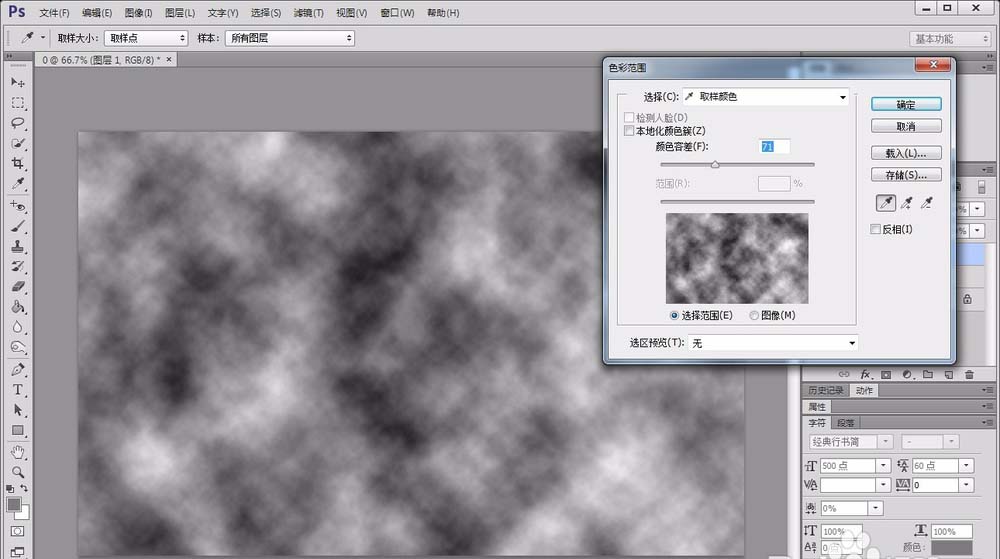This screenshot has height=559, width=1000.
Task: Click the character 颜色 swatch
Action: (951, 548)
